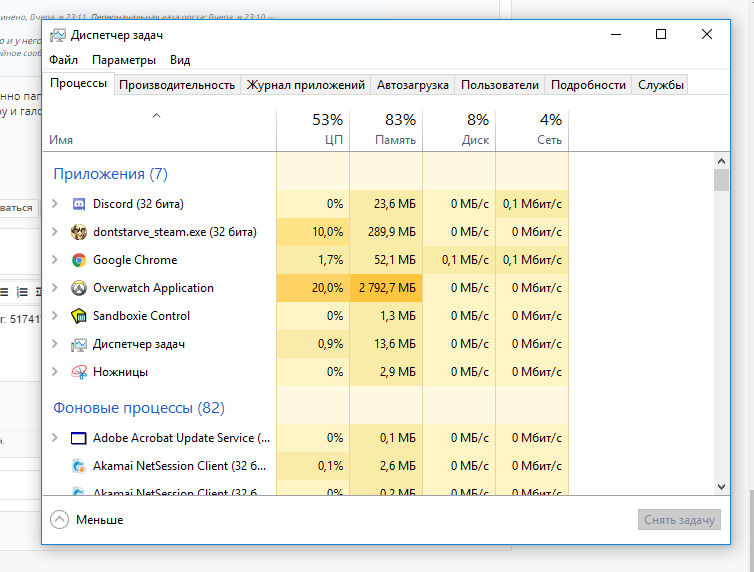Expand the Adobe Acrobat Update Service row
The width and height of the screenshot is (754, 572).
click(55, 437)
